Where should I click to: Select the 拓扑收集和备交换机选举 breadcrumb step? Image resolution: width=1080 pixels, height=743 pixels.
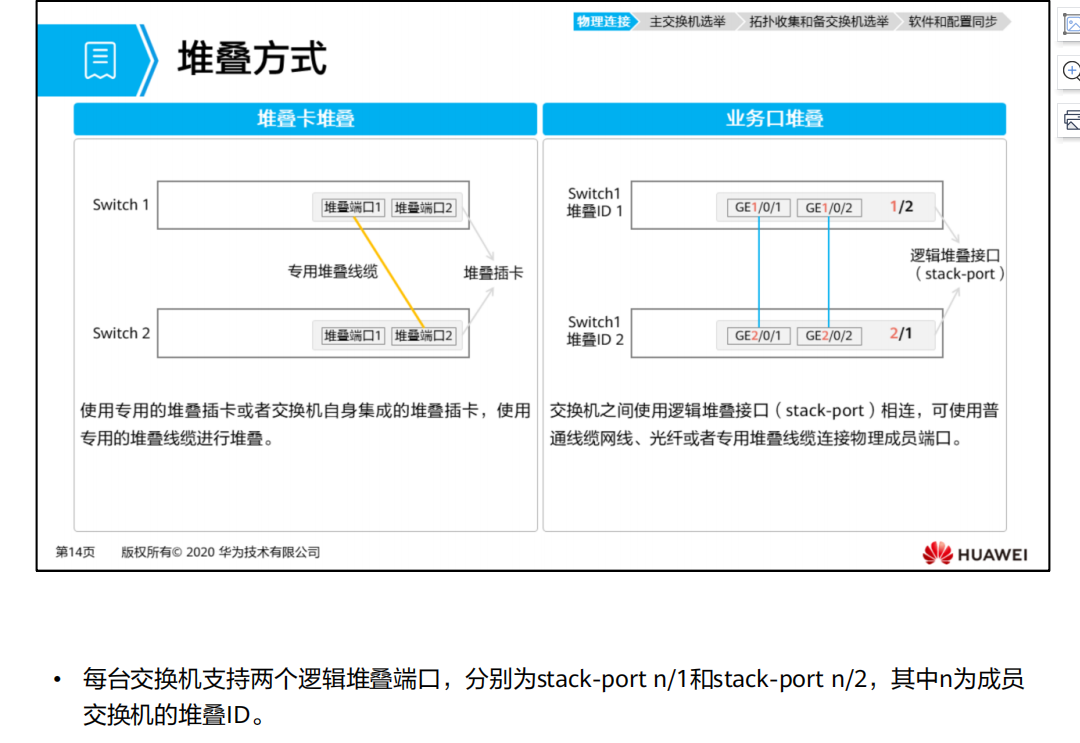coord(819,22)
